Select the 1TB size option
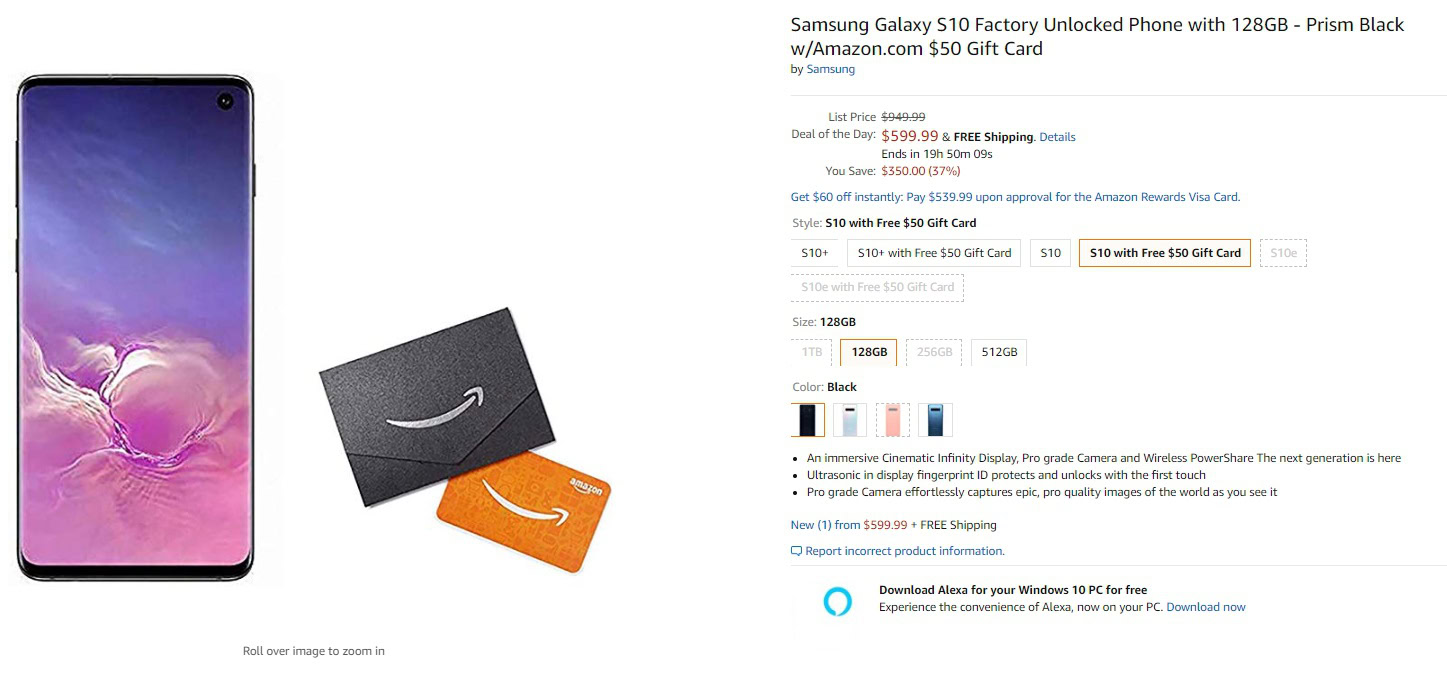The image size is (1447, 692). tap(811, 352)
